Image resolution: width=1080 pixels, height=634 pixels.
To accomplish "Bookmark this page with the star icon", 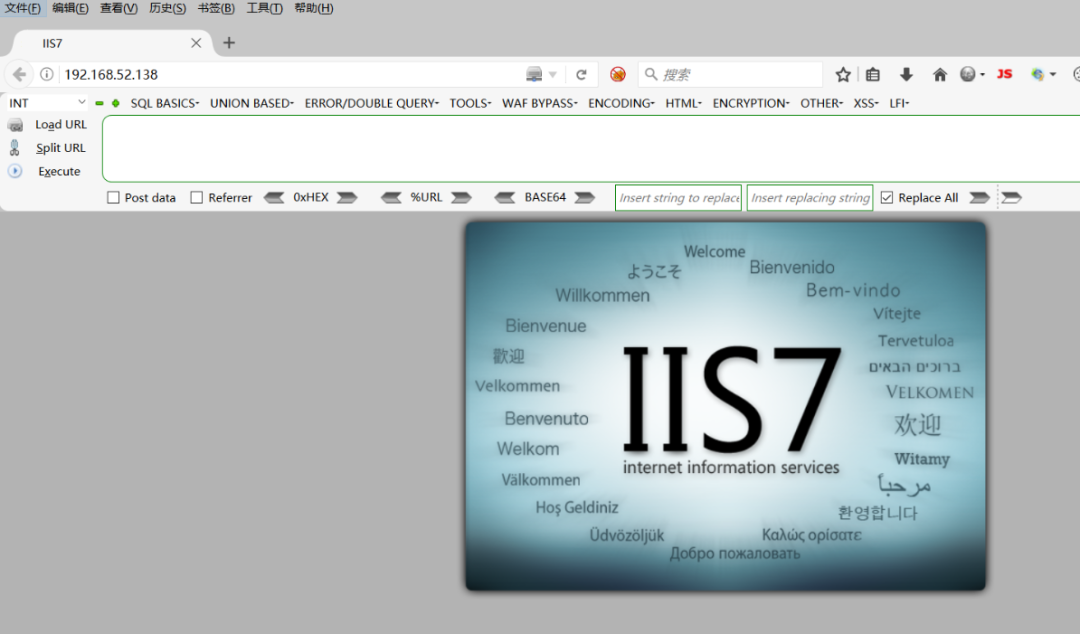I will tap(843, 75).
